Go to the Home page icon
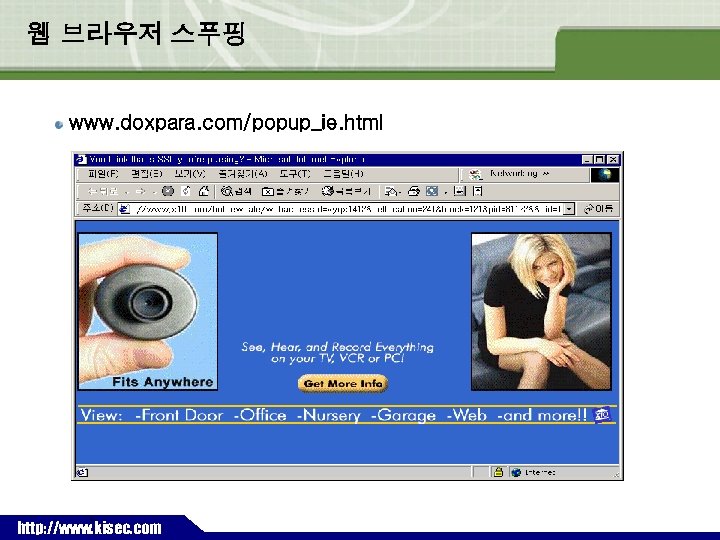This screenshot has height=540, width=720. (203, 191)
